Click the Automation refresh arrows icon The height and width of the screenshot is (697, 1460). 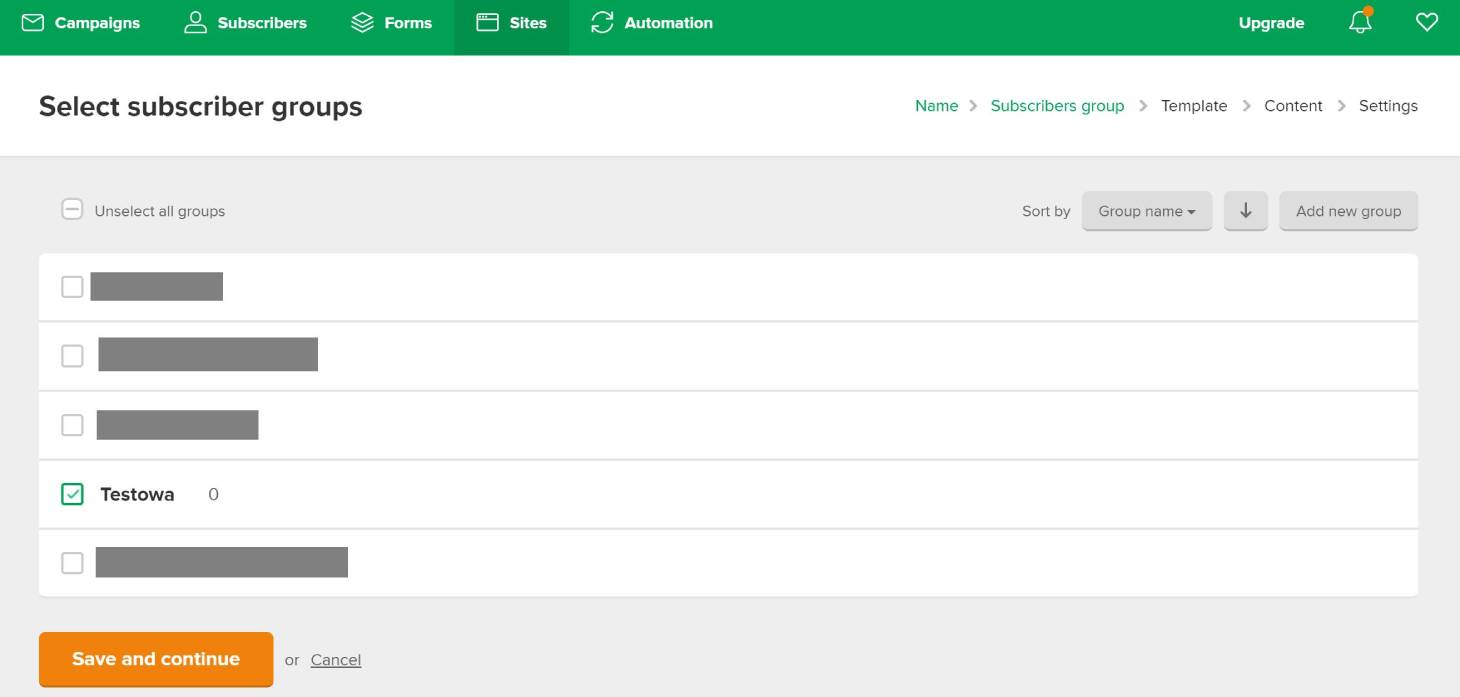[602, 22]
